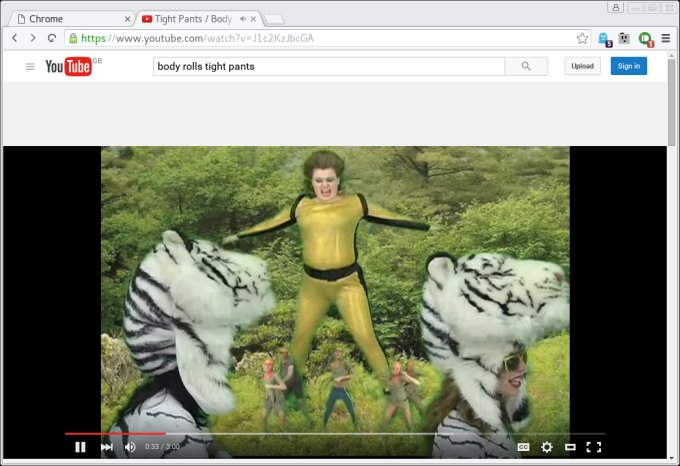Click the Sign in button
This screenshot has height=466, width=680.
[629, 66]
